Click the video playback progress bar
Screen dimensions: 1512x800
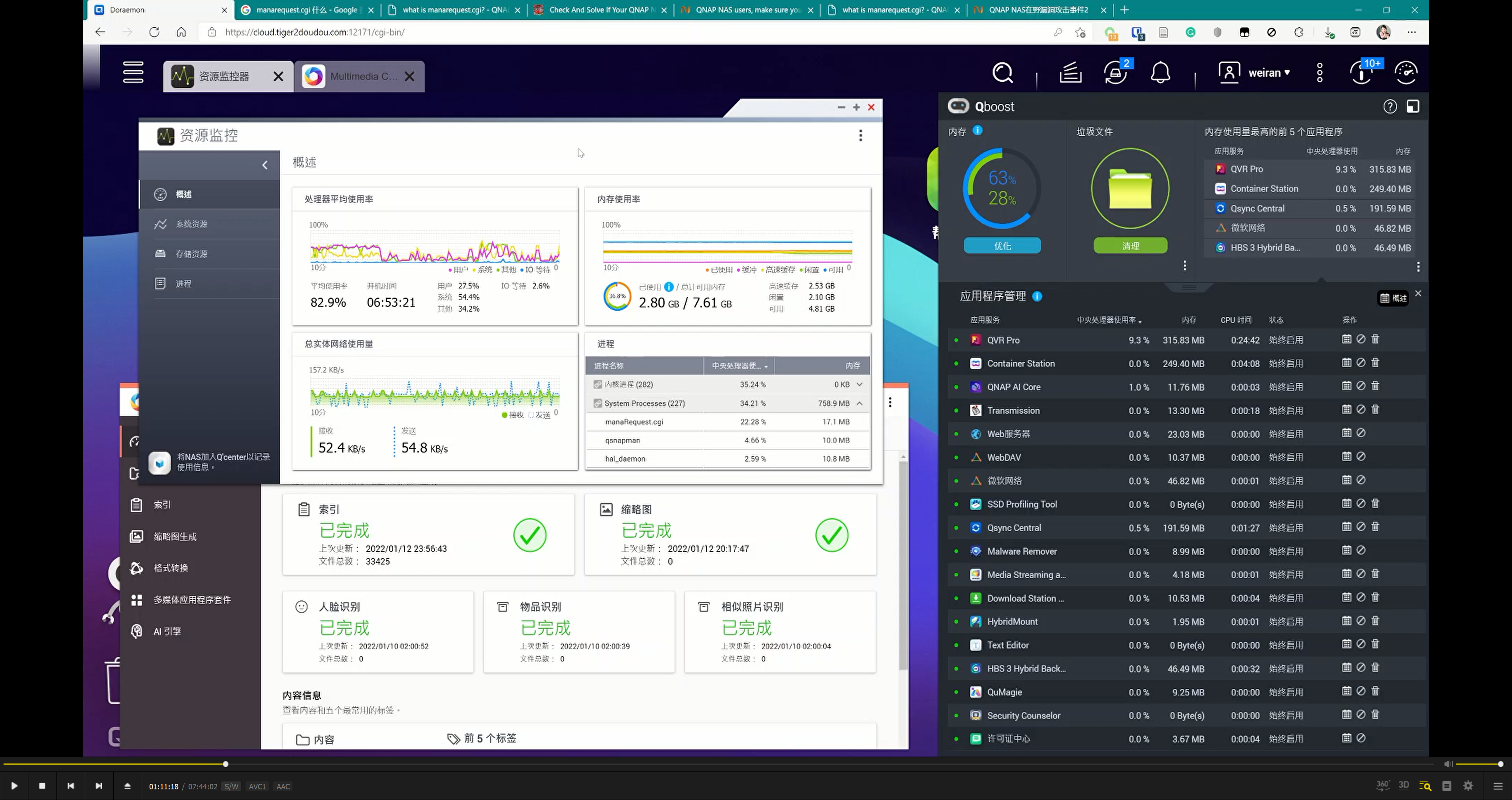click(704, 764)
